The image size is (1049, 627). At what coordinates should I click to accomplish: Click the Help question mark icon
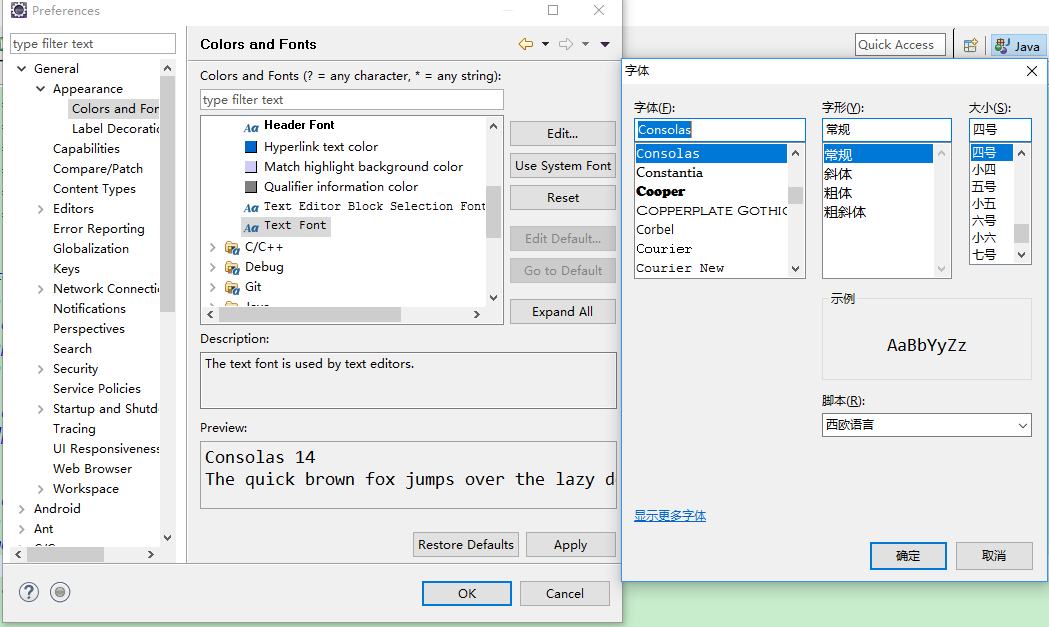29,592
